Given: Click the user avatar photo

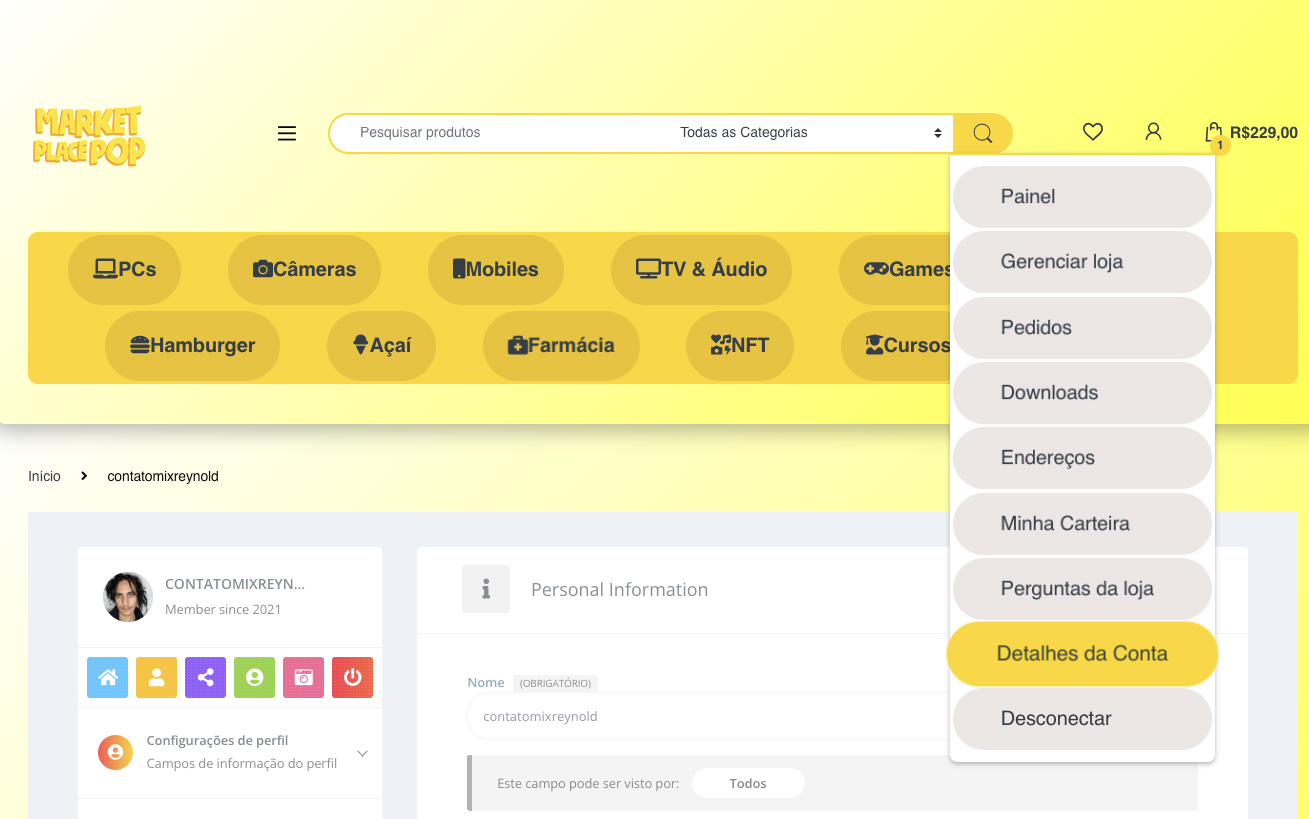Looking at the screenshot, I should point(128,597).
